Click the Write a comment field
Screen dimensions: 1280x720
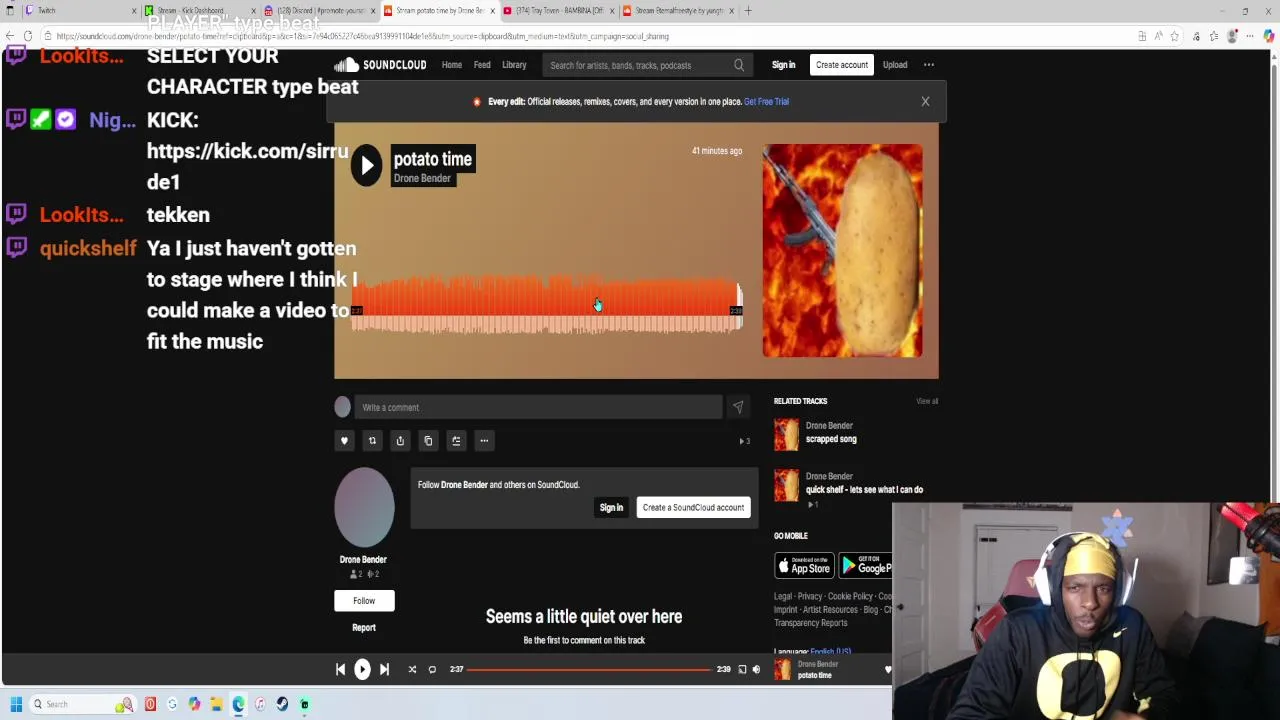[x=538, y=407]
